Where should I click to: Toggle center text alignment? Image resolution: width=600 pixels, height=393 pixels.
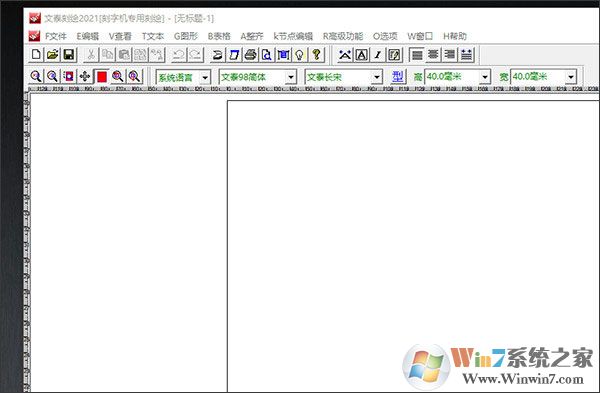[x=433, y=55]
